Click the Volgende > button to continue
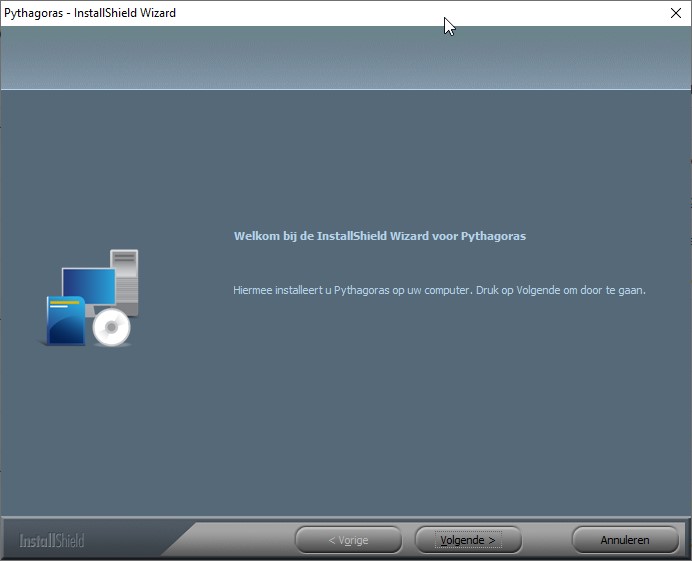692x561 pixels. (468, 540)
